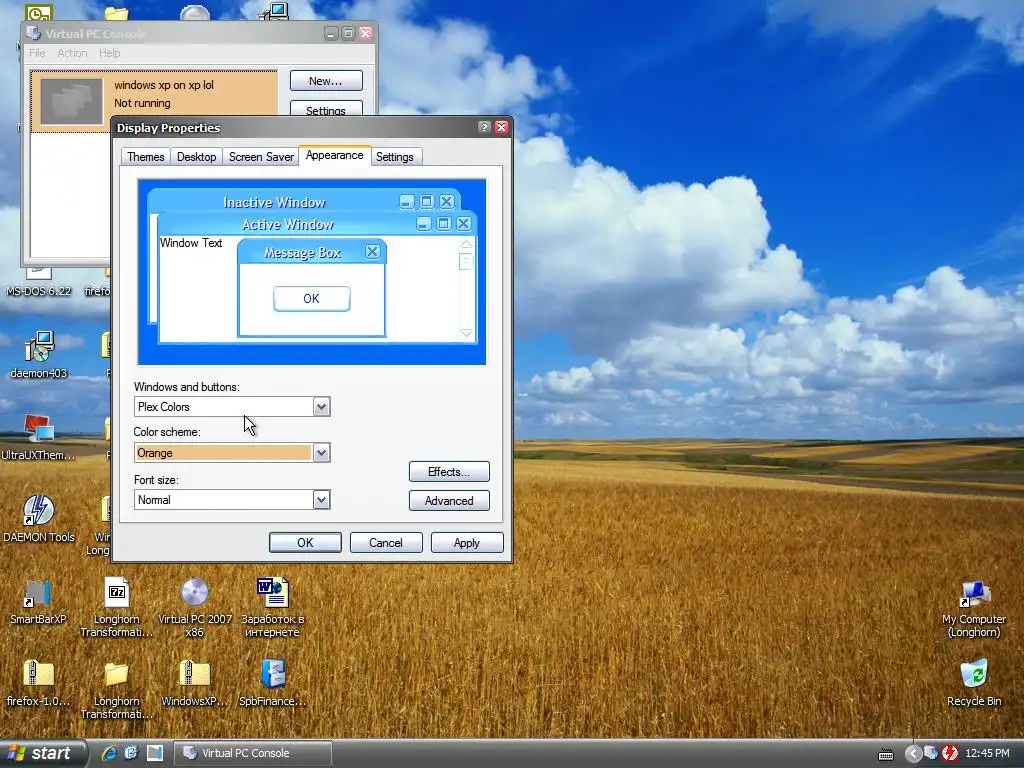Go to the Settings tab in Display Properties
The width and height of the screenshot is (1024, 768).
pyautogui.click(x=394, y=157)
